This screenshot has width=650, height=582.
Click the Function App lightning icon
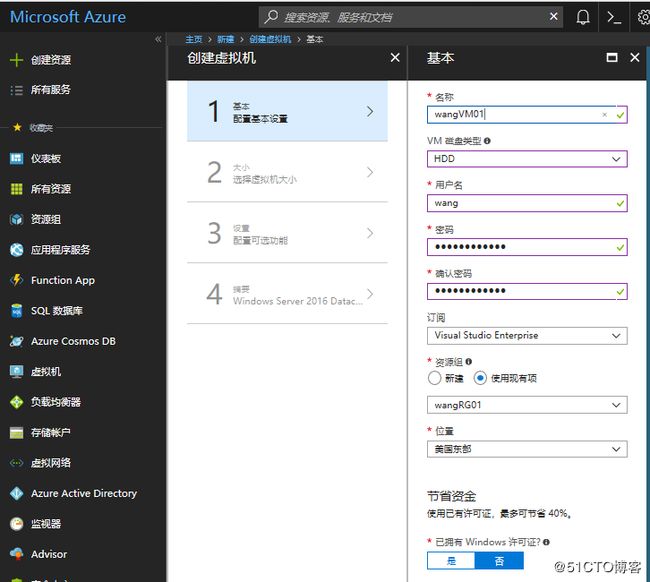click(17, 280)
